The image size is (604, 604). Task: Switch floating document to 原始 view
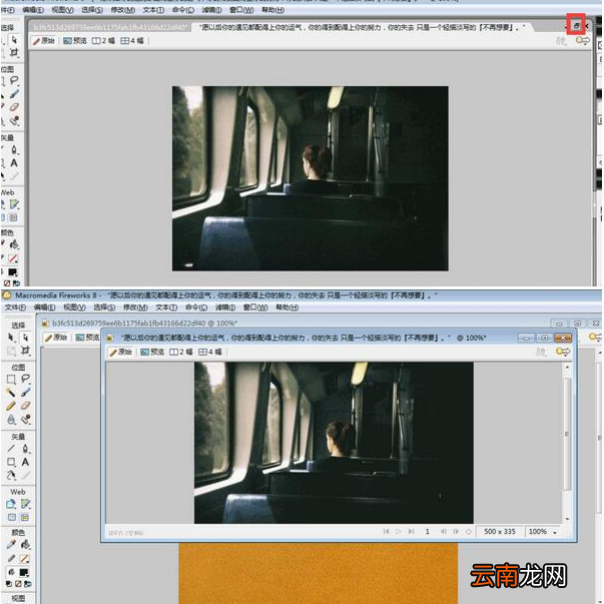[x=121, y=352]
